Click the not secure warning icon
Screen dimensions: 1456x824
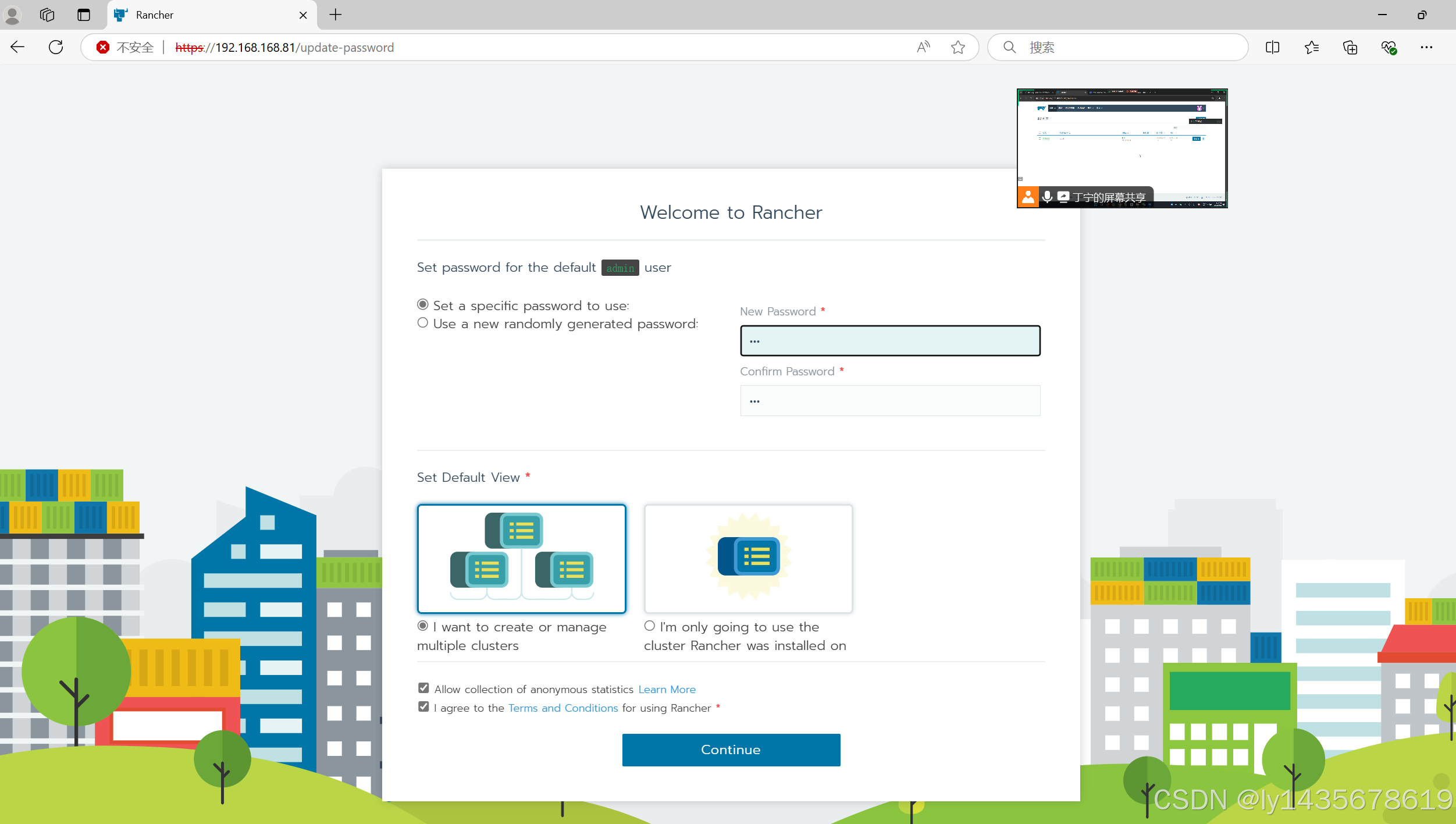point(103,48)
